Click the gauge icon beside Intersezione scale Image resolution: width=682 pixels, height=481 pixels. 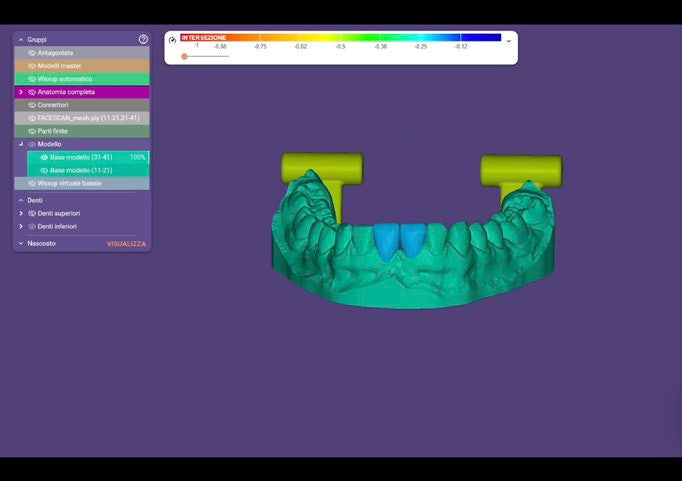tap(172, 40)
